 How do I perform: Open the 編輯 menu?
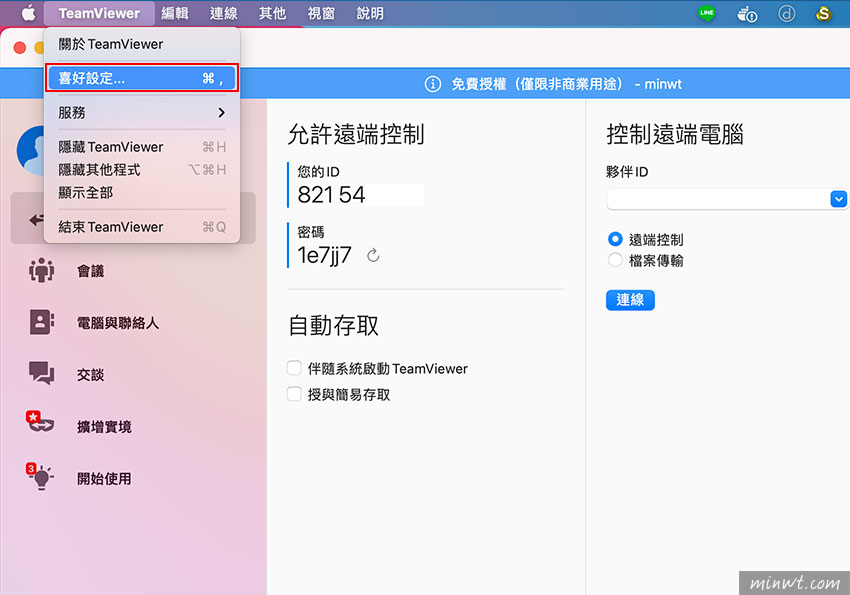point(175,13)
